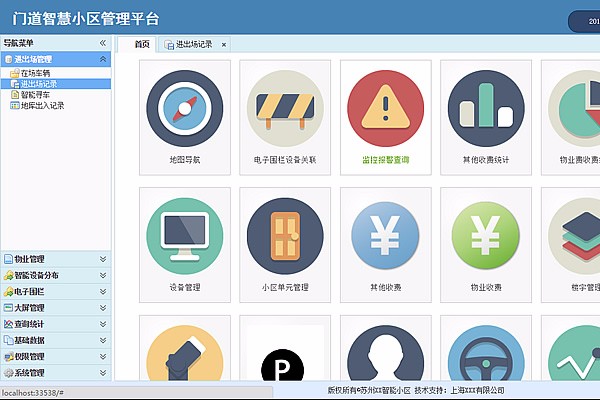Open the 物业费收费 pie chart icon
Image resolution: width=600 pixels, height=400 pixels.
point(574,108)
